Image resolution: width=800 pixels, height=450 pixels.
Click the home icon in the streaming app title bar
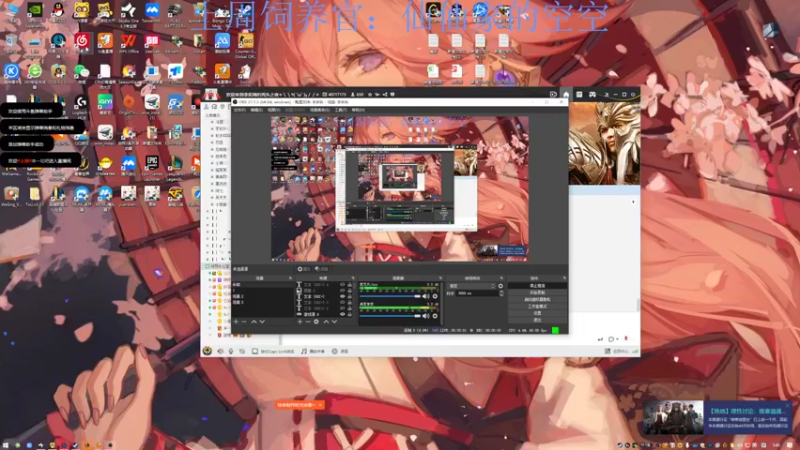click(566, 94)
